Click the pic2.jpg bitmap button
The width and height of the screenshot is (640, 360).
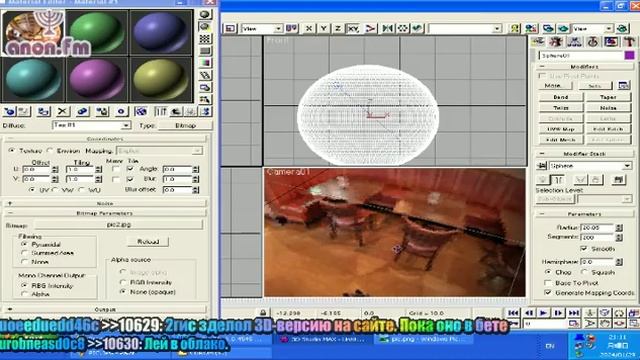coord(118,224)
